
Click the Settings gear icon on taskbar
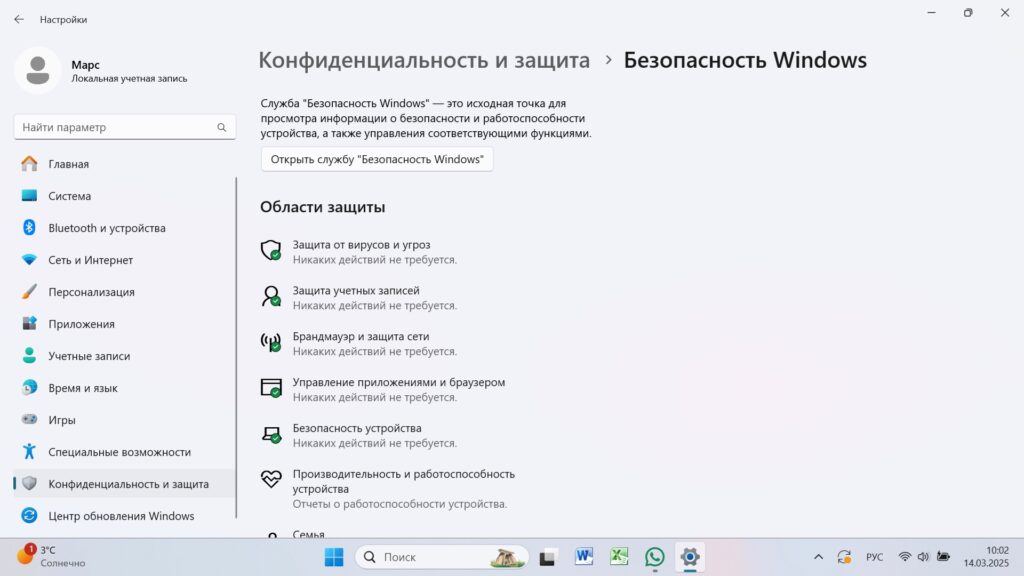[690, 557]
